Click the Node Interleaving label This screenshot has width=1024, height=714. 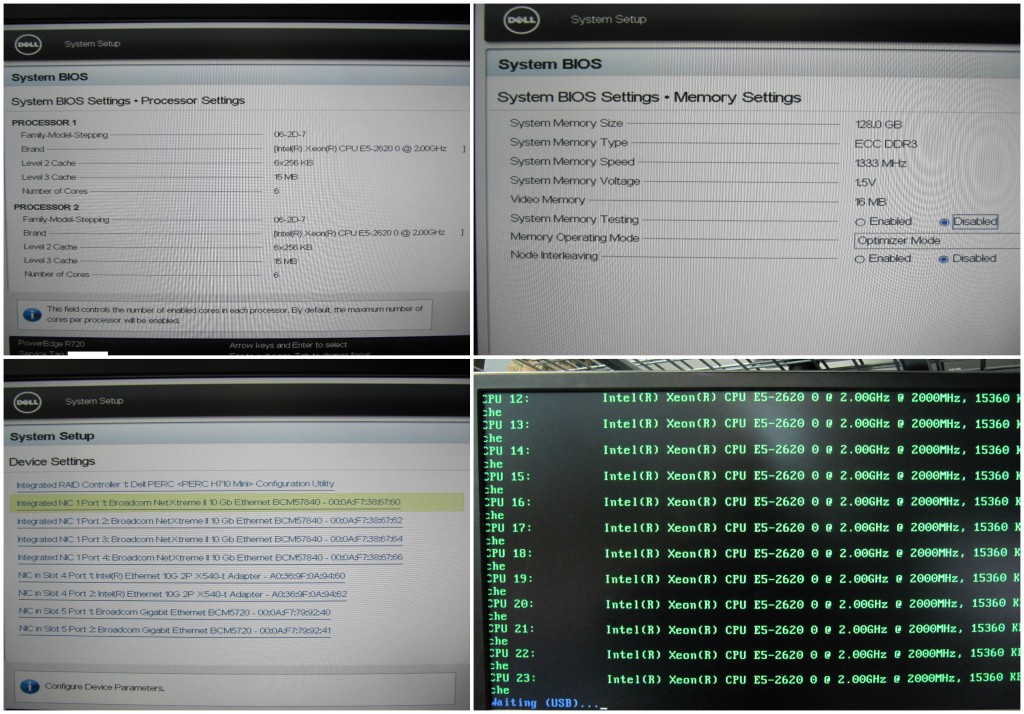pyautogui.click(x=554, y=255)
